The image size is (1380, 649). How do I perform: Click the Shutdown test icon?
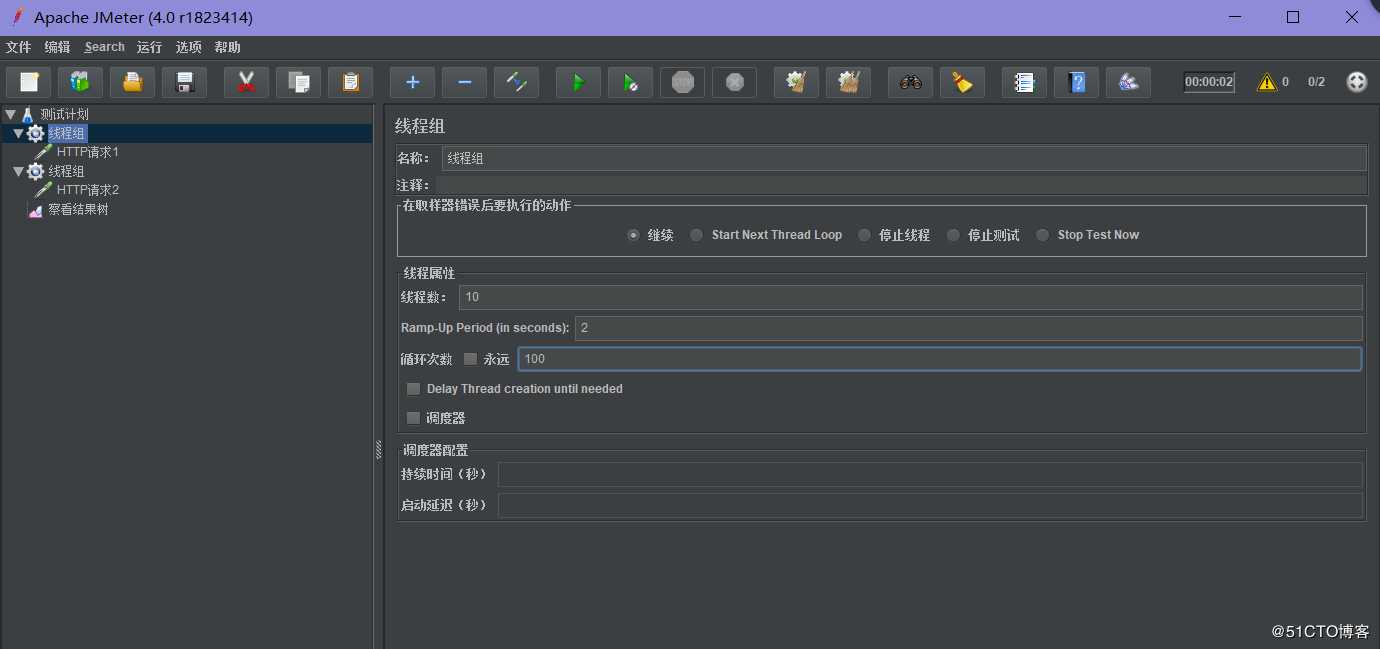point(734,82)
